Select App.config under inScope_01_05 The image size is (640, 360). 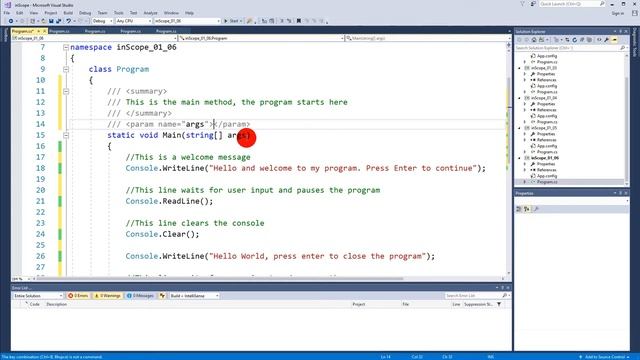(547, 146)
